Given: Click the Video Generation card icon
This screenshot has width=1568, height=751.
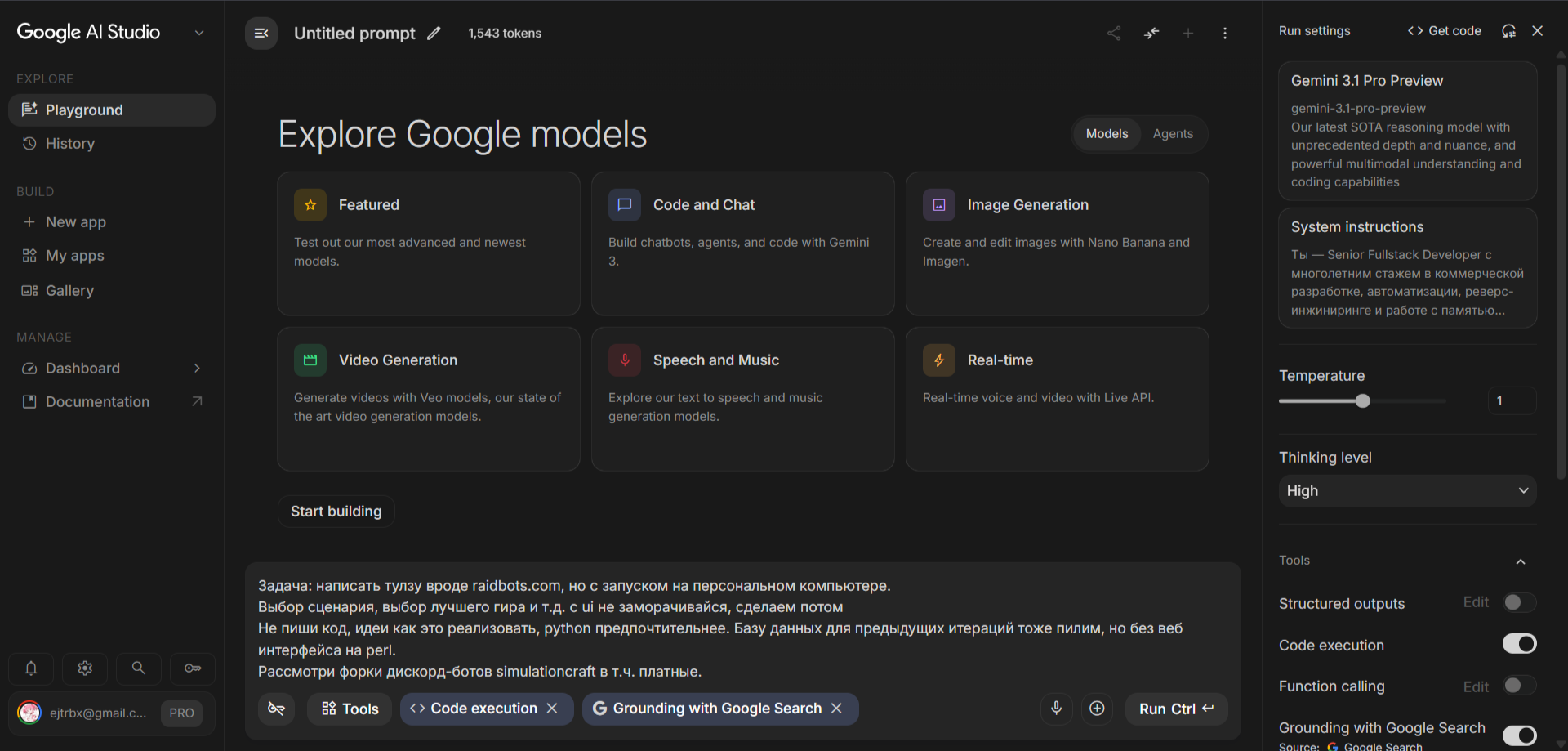Looking at the screenshot, I should (x=310, y=360).
